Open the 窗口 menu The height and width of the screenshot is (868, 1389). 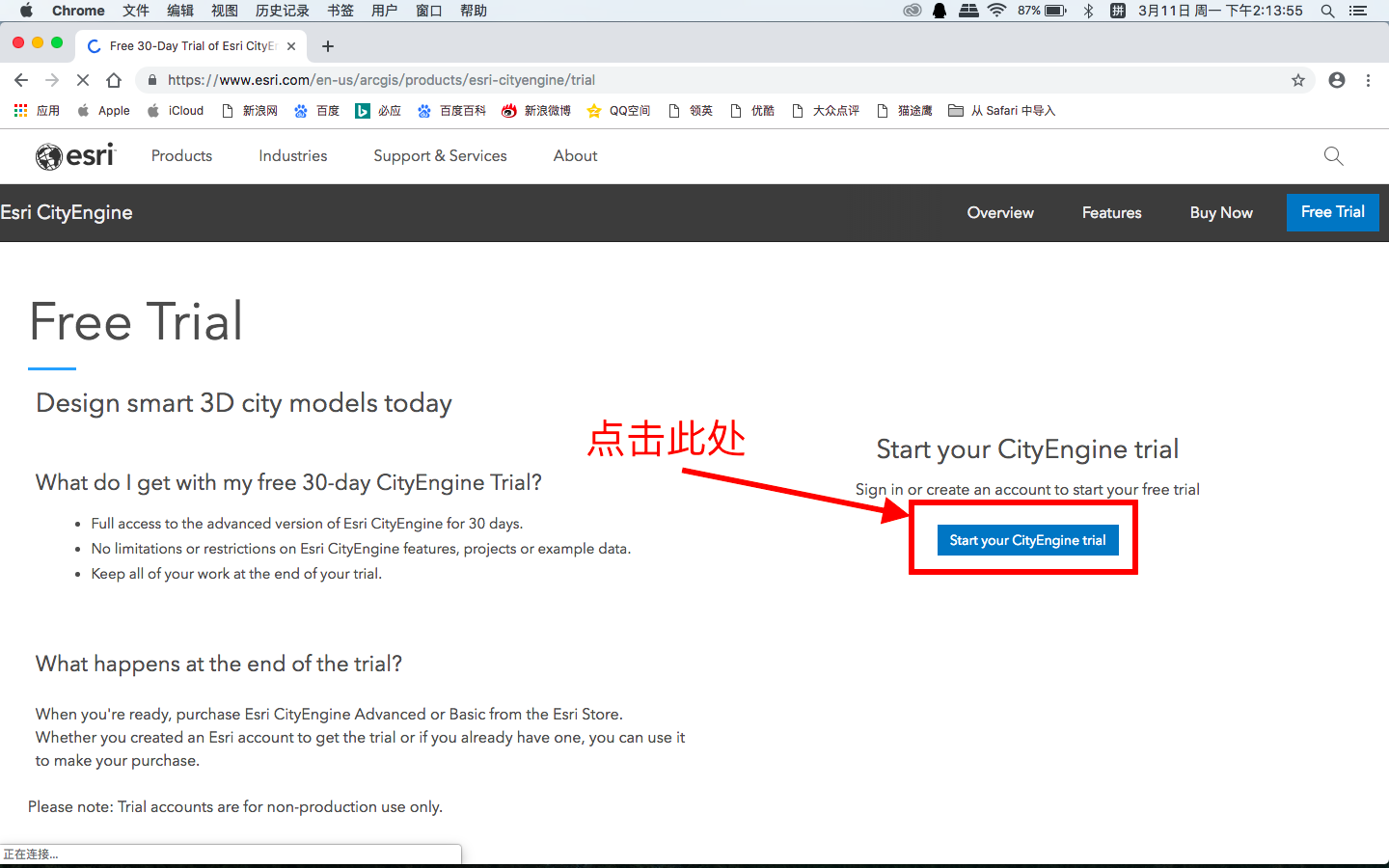429,11
